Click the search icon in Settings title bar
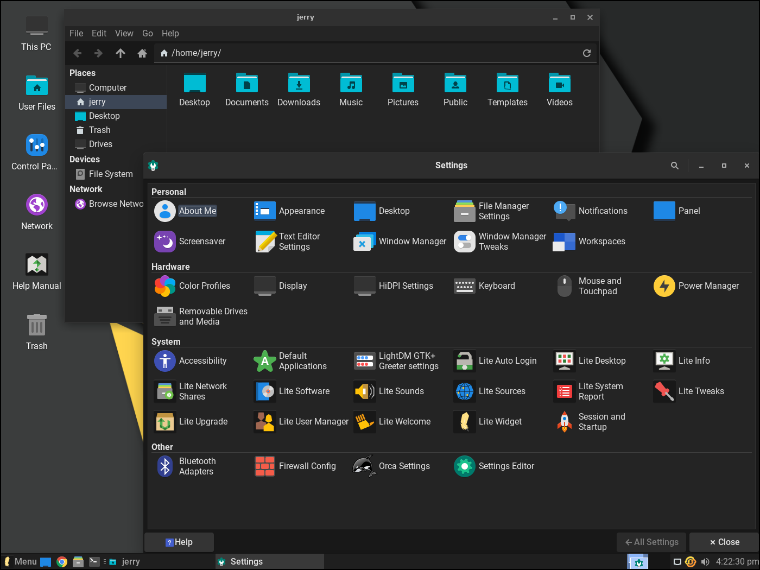Viewport: 760px width, 570px height. tap(674, 166)
